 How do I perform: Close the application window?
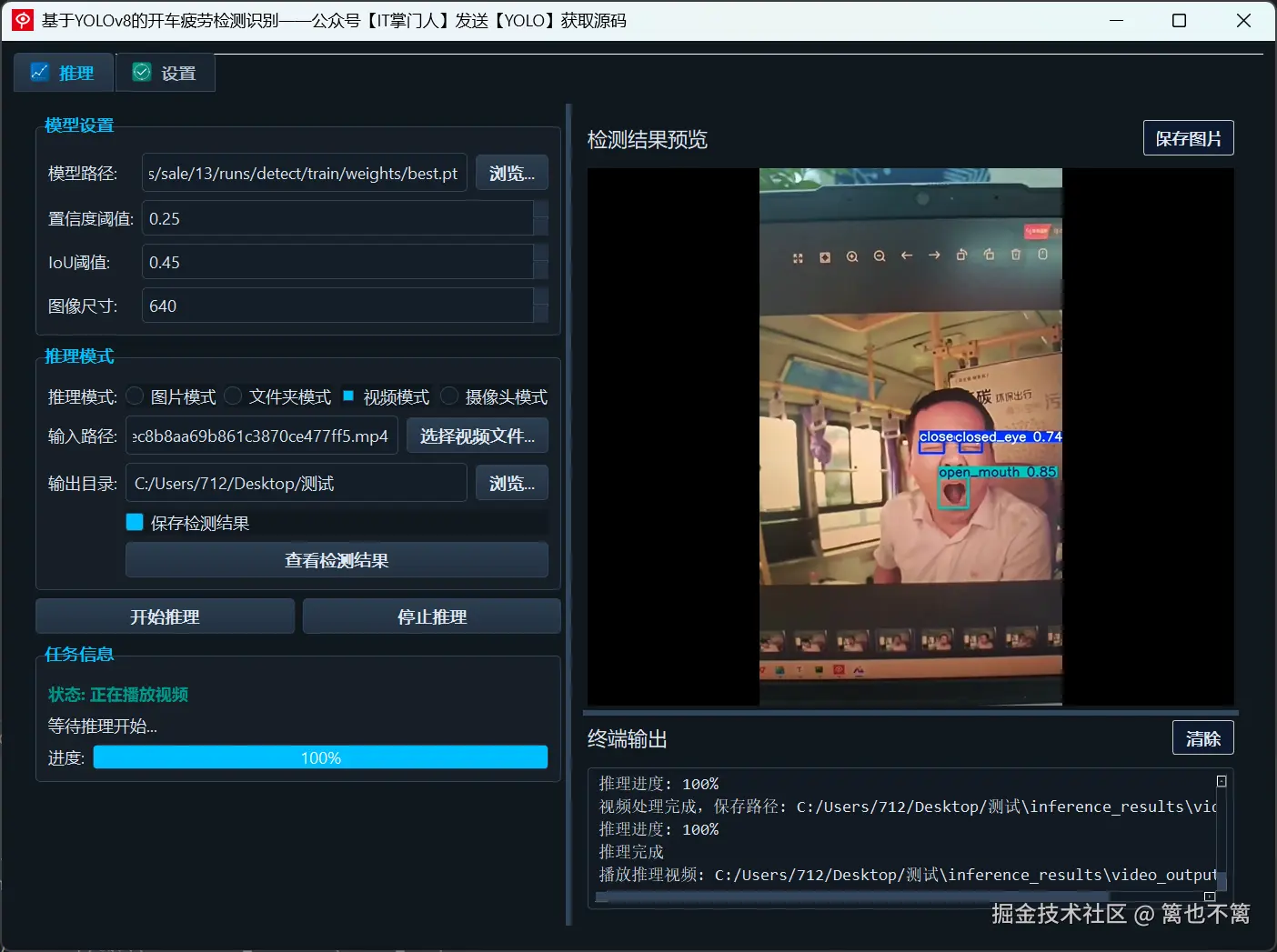pos(1243,20)
